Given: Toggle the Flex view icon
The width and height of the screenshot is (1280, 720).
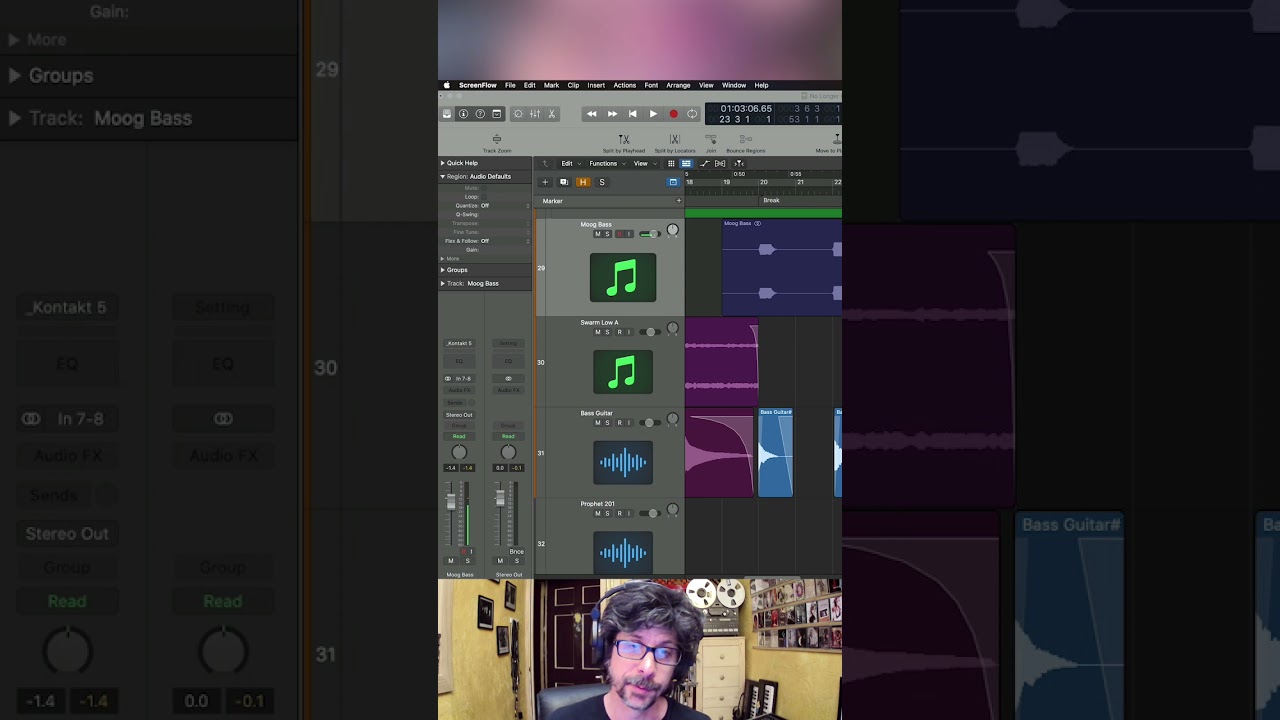Looking at the screenshot, I should point(720,163).
